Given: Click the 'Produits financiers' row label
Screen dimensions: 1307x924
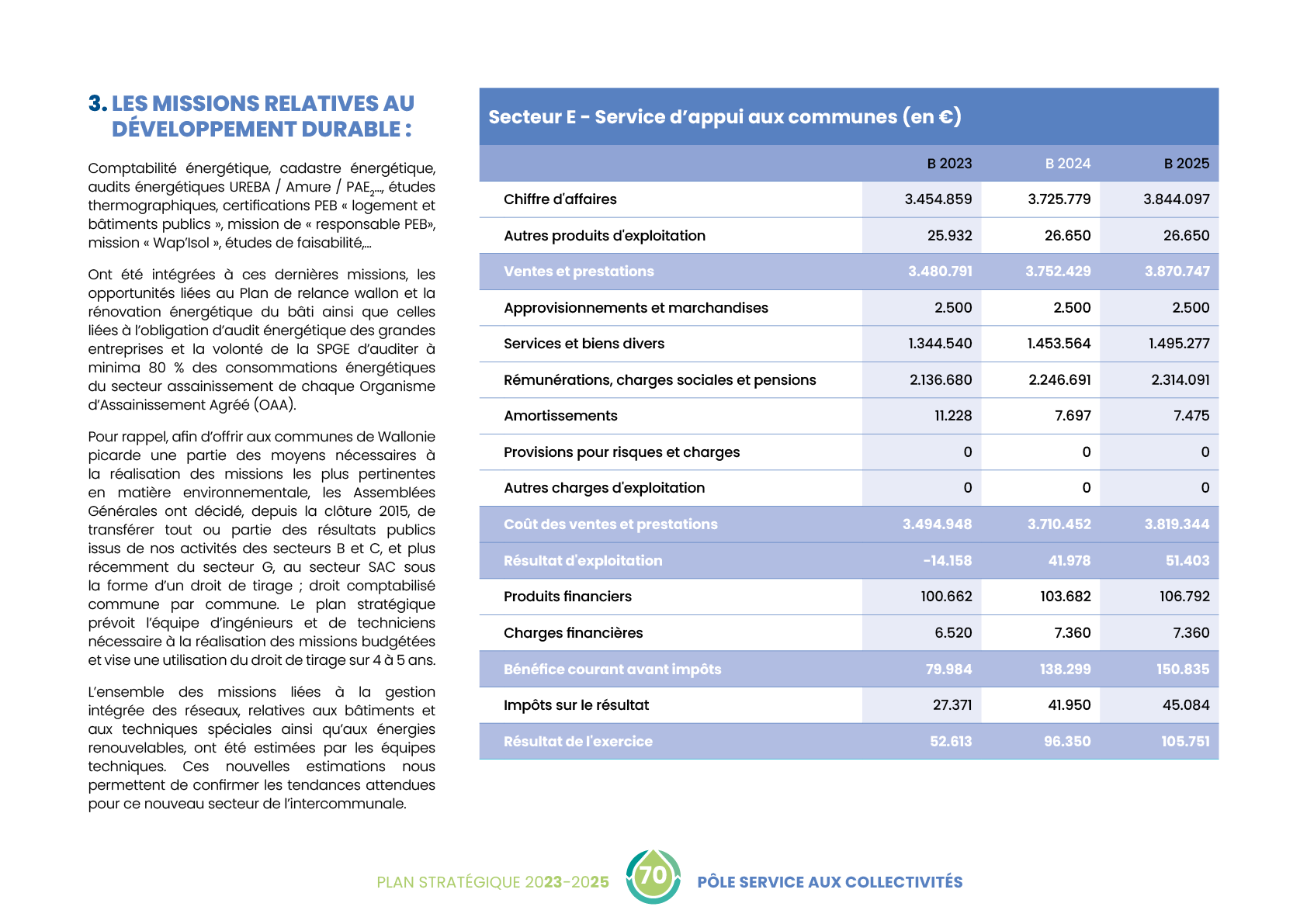Looking at the screenshot, I should click(x=567, y=597).
